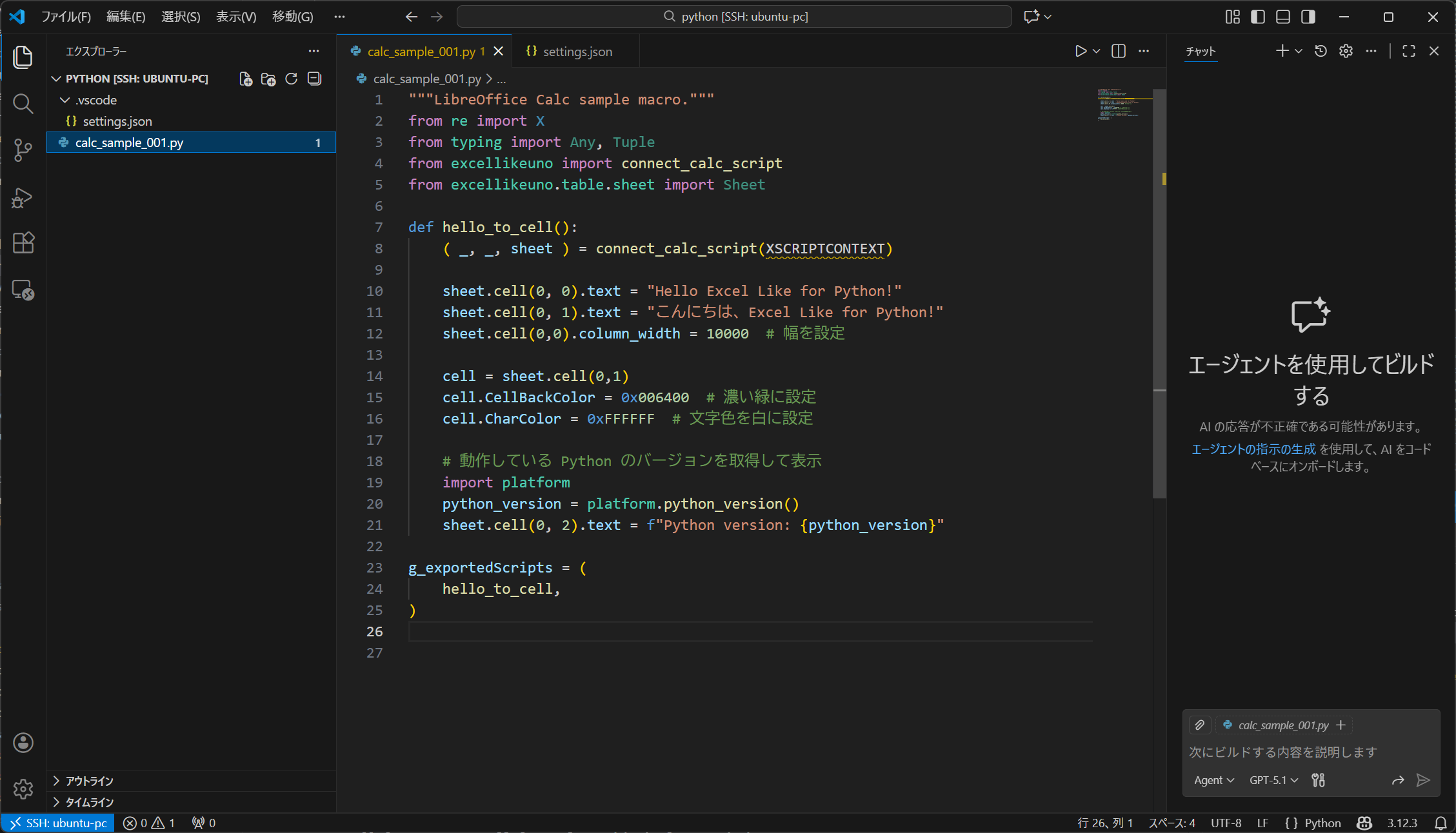
Task: Refresh the explorer file tree
Action: (x=292, y=79)
